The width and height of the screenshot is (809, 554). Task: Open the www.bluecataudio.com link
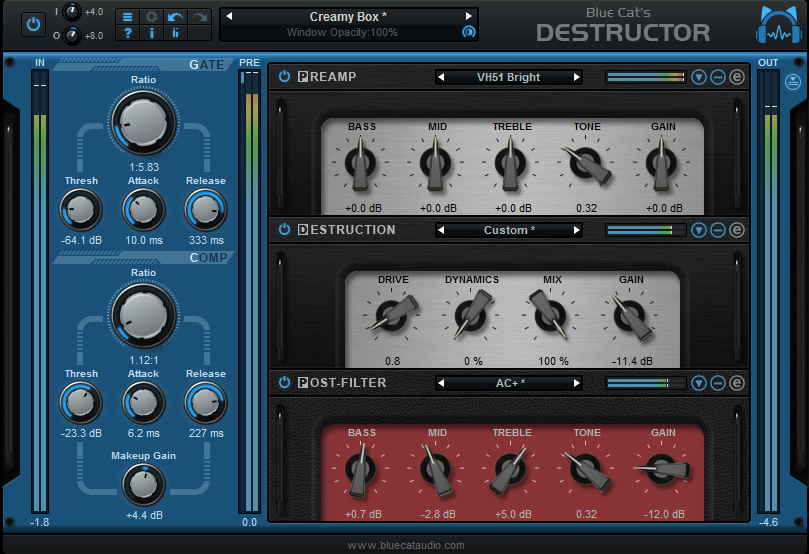coord(406,545)
